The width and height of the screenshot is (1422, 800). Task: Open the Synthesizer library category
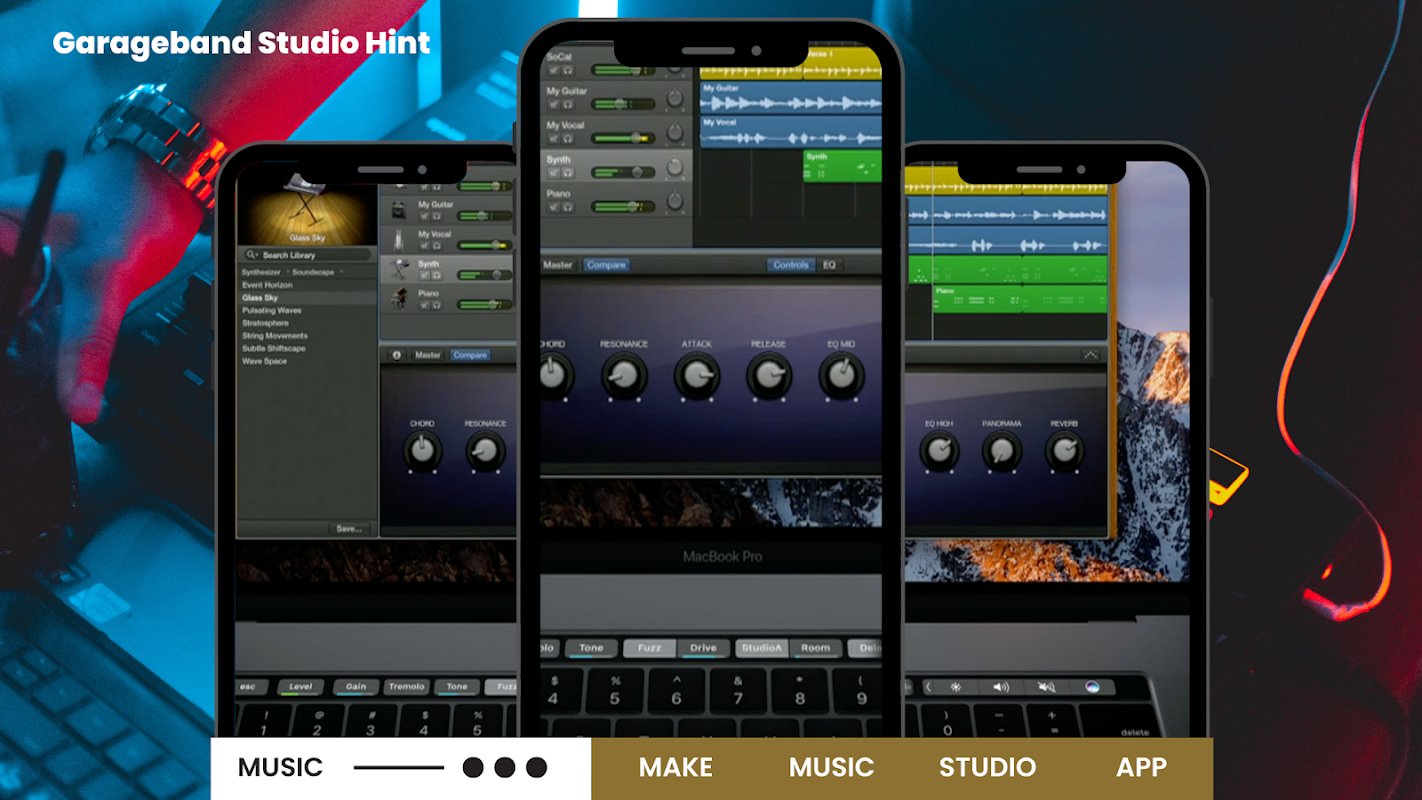tap(261, 272)
